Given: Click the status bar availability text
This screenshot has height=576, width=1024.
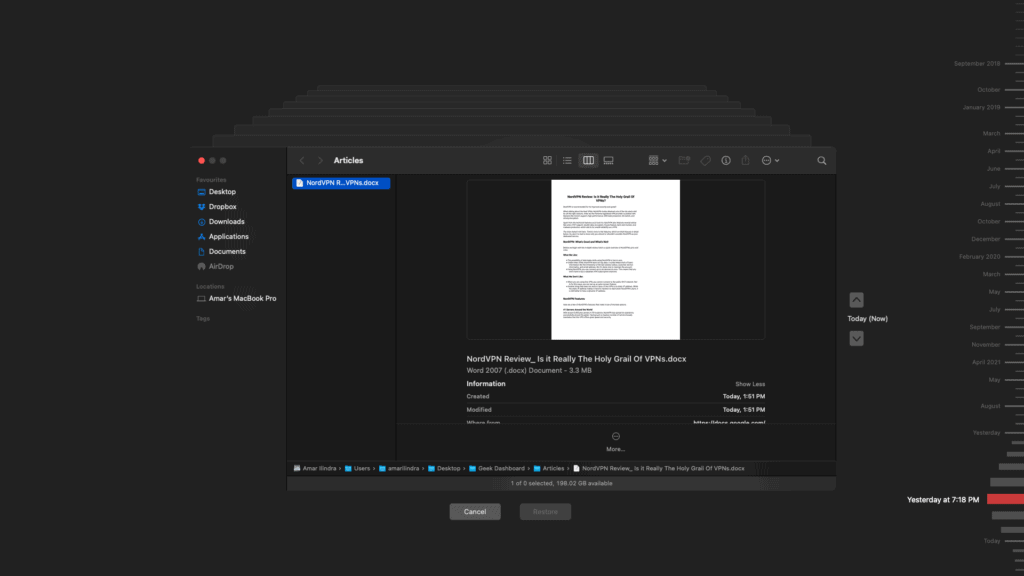Looking at the screenshot, I should tap(561, 483).
